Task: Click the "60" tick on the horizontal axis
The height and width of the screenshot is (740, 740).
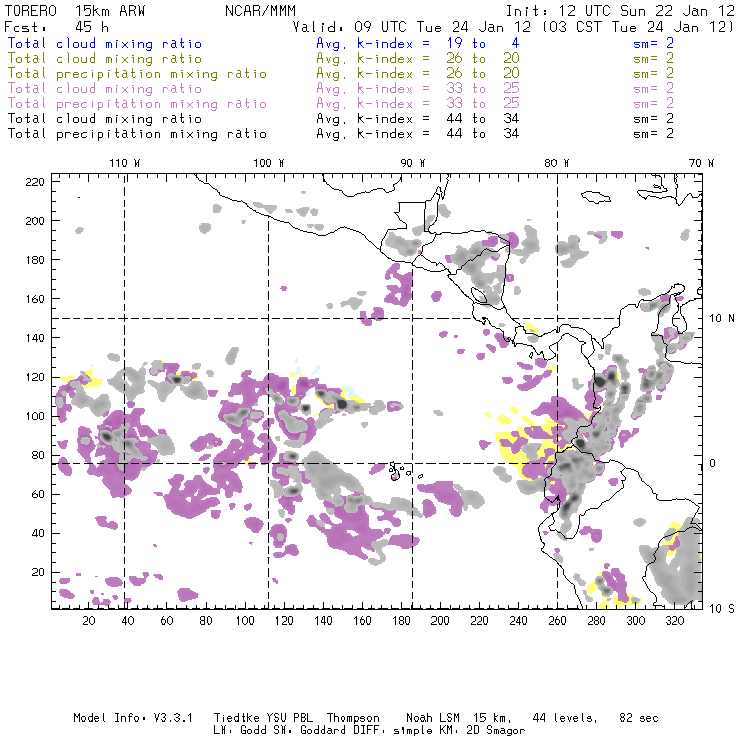Action: point(167,621)
